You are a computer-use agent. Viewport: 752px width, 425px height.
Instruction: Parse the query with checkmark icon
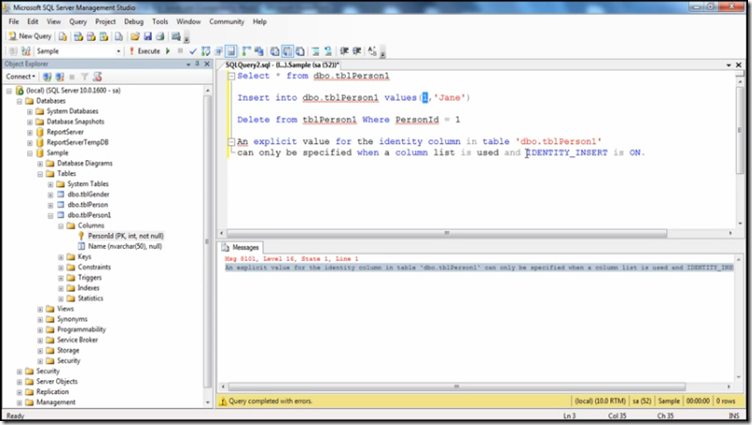click(x=193, y=51)
